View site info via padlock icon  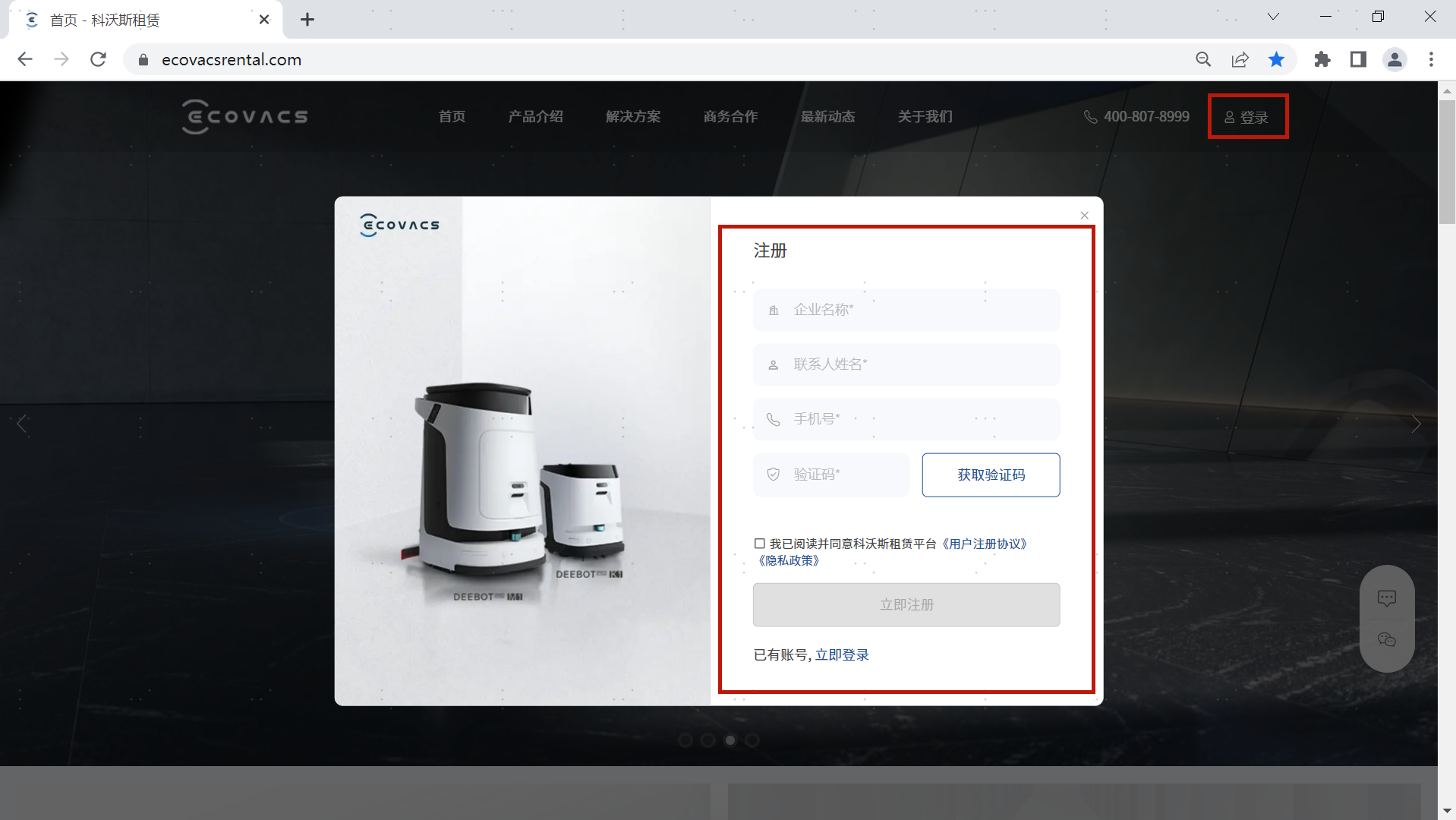click(143, 59)
